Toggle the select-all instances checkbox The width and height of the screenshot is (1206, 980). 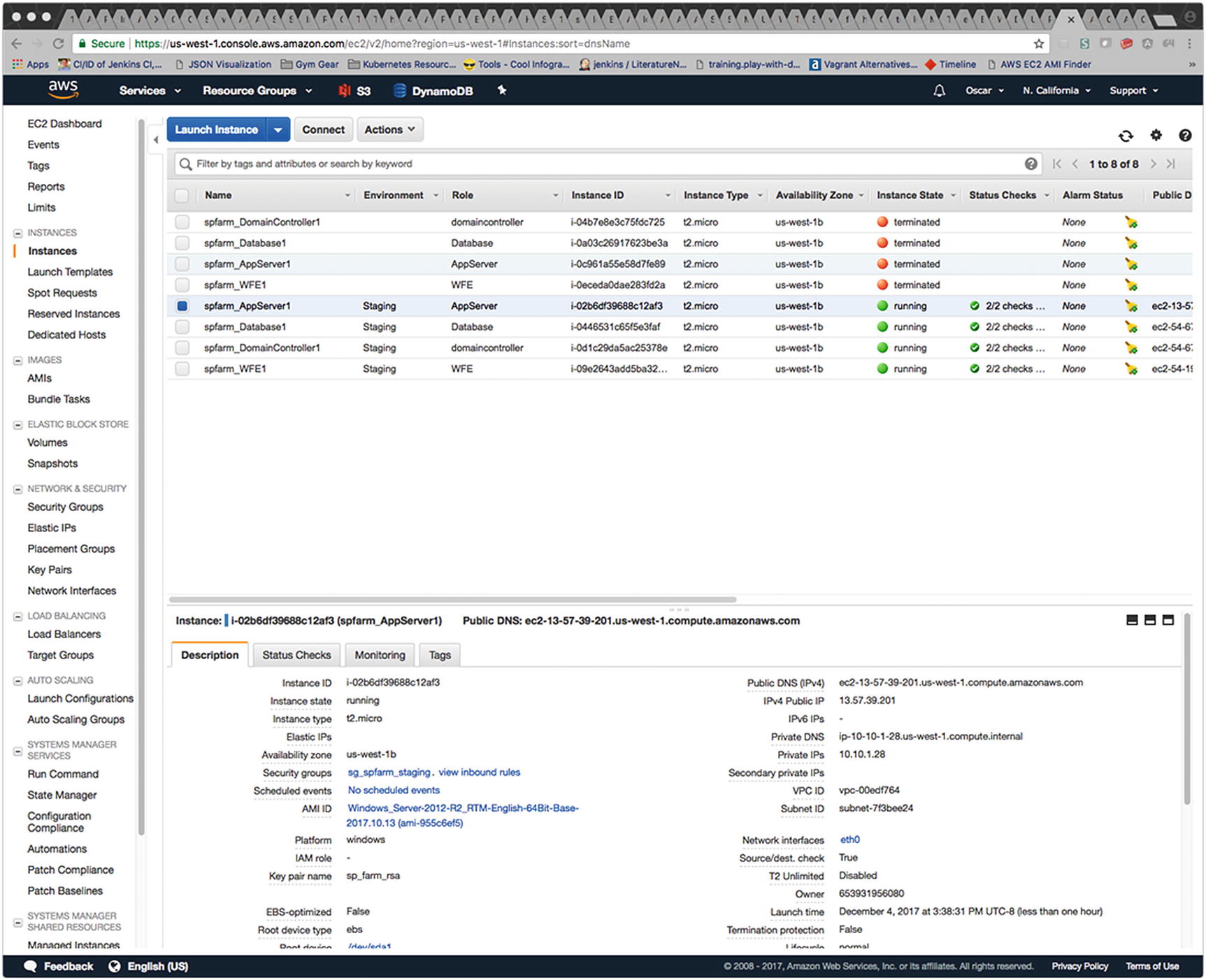point(182,196)
